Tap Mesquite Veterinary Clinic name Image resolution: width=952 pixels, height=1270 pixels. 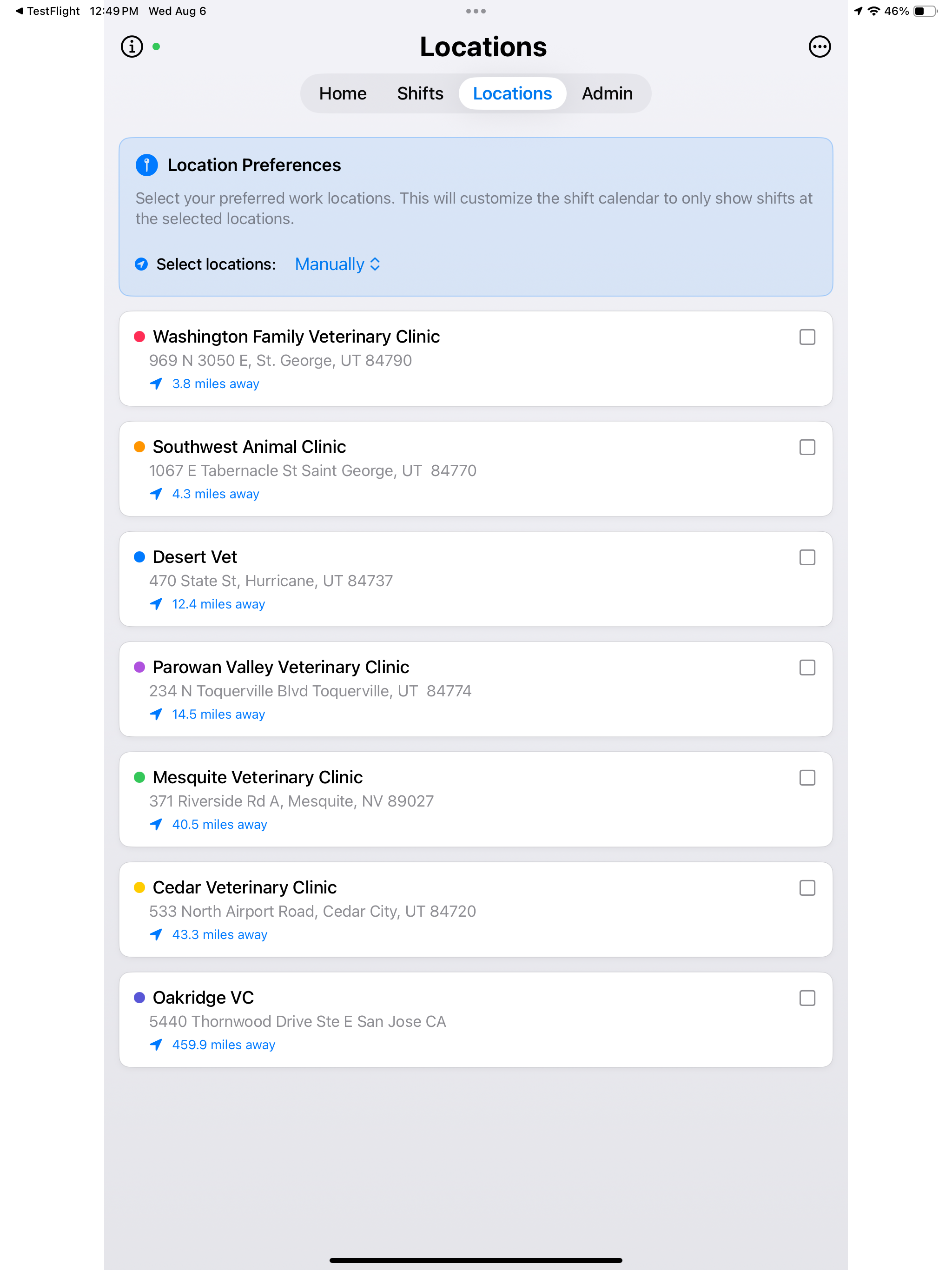point(257,777)
